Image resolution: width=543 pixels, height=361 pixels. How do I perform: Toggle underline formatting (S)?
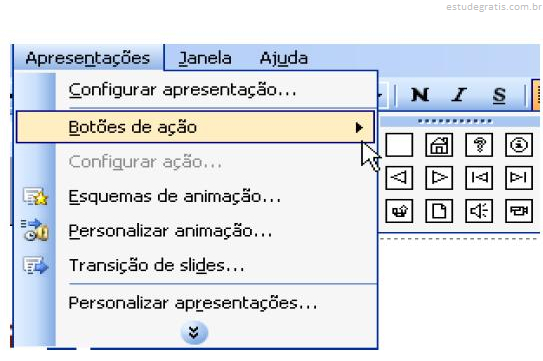[x=499, y=95]
